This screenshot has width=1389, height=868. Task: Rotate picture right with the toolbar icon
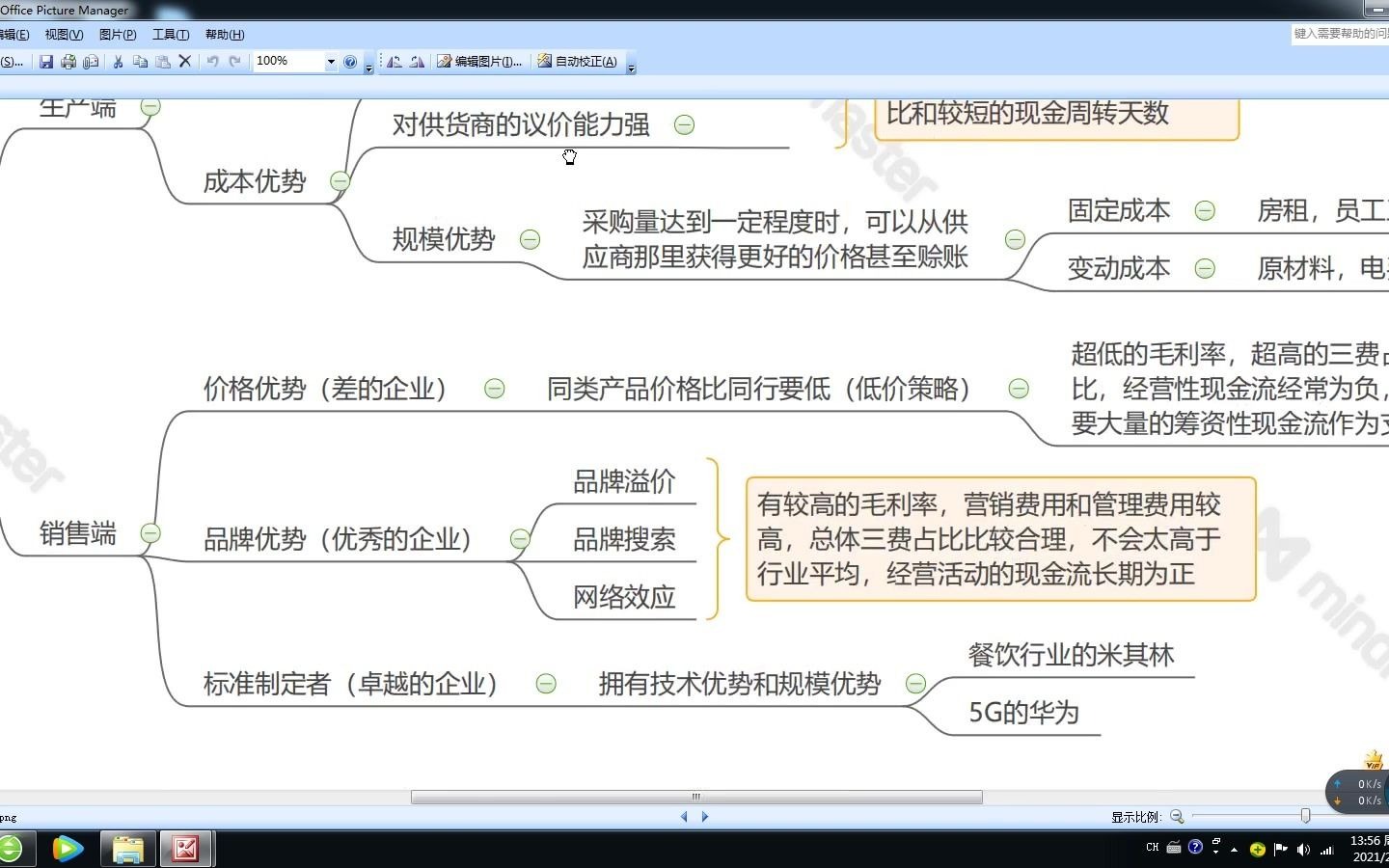(x=417, y=62)
